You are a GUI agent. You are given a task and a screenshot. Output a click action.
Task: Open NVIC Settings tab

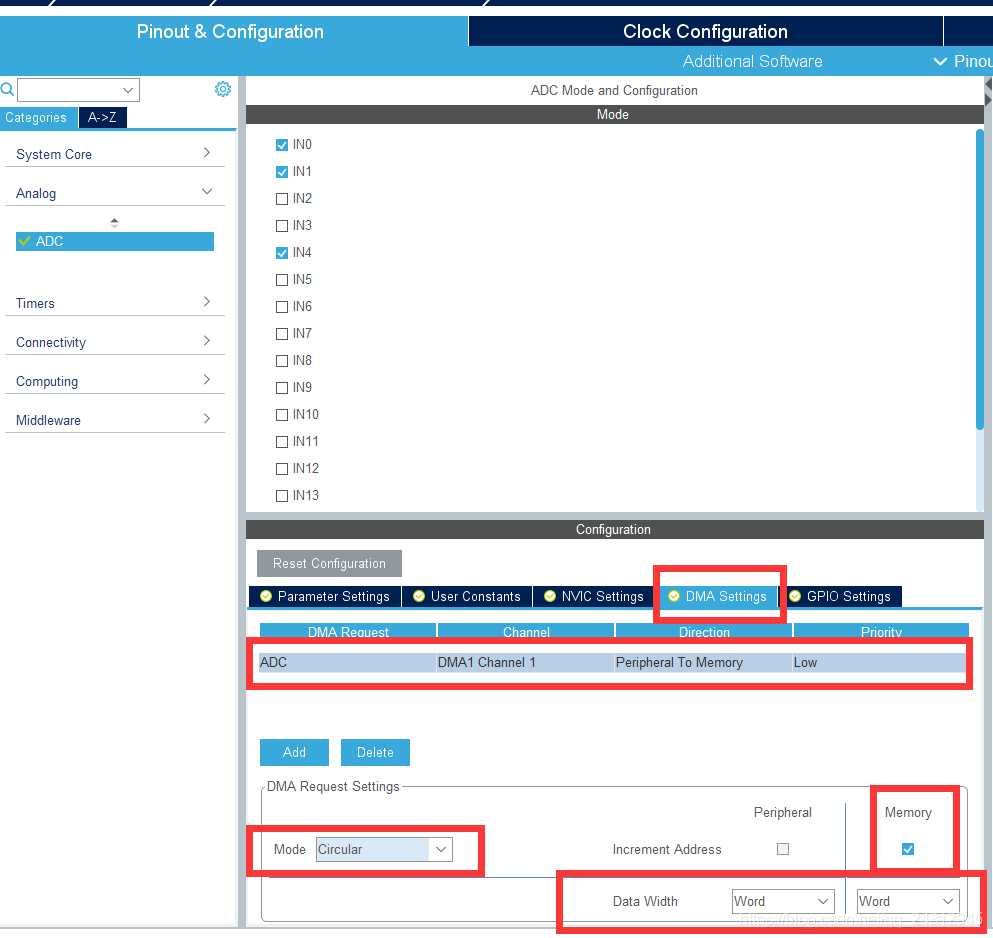pyautogui.click(x=594, y=597)
